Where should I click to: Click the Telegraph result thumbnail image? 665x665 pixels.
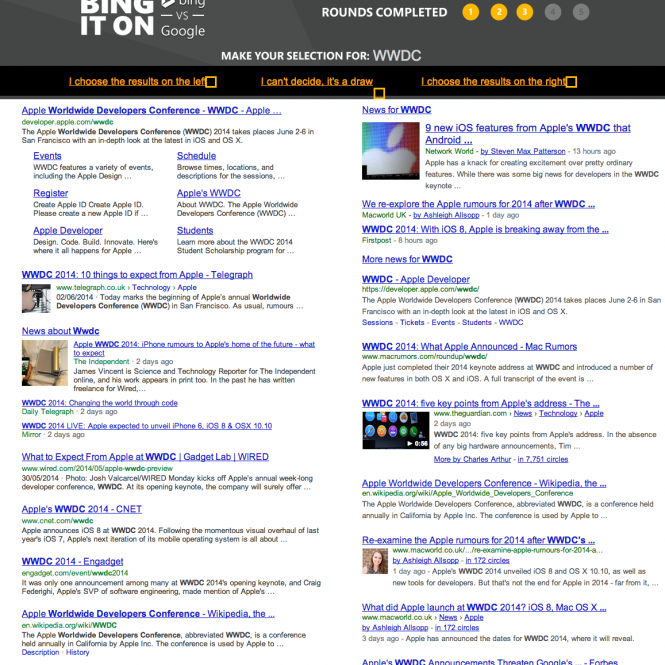click(36, 299)
